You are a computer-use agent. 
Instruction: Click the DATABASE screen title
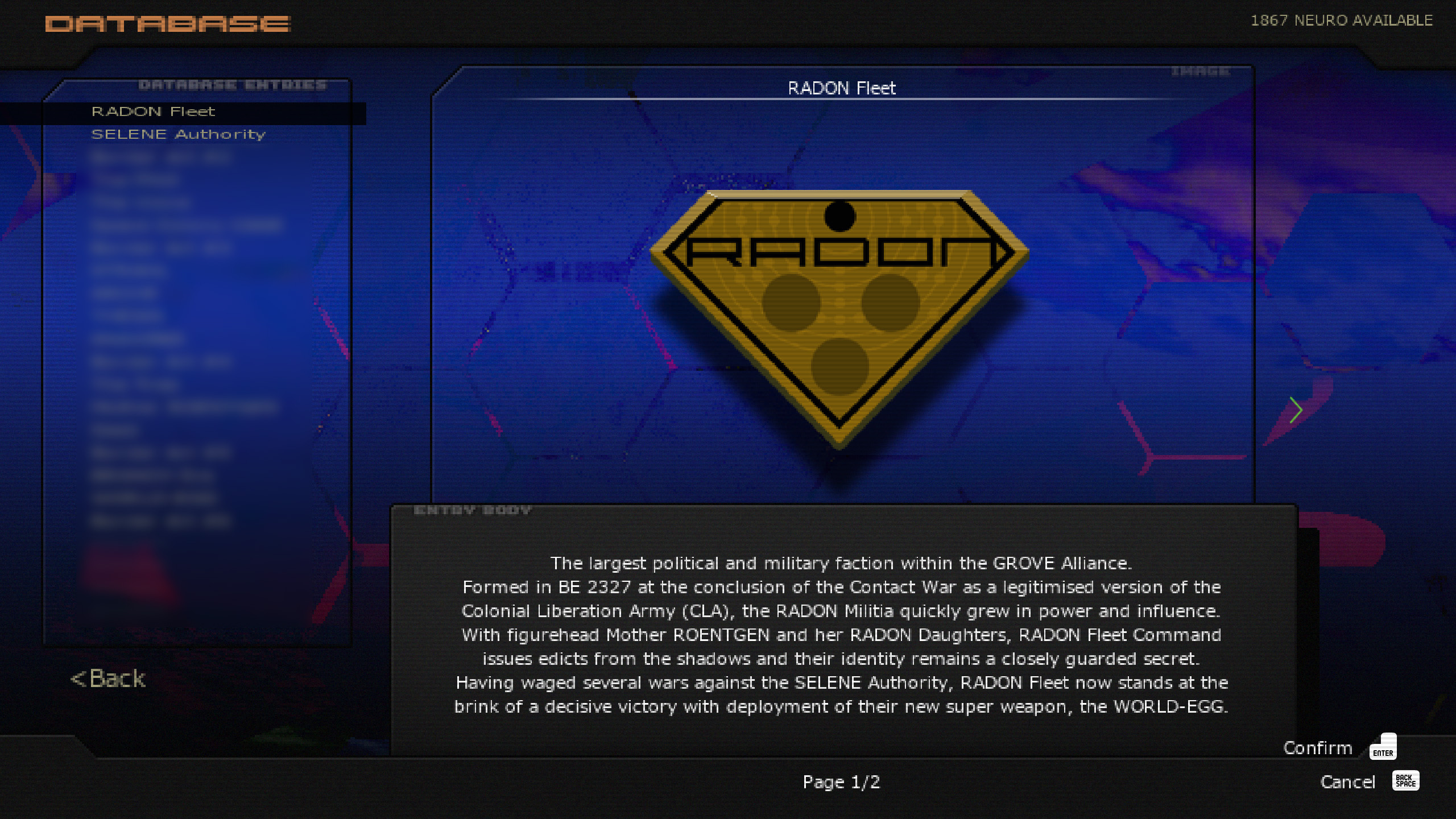click(168, 24)
